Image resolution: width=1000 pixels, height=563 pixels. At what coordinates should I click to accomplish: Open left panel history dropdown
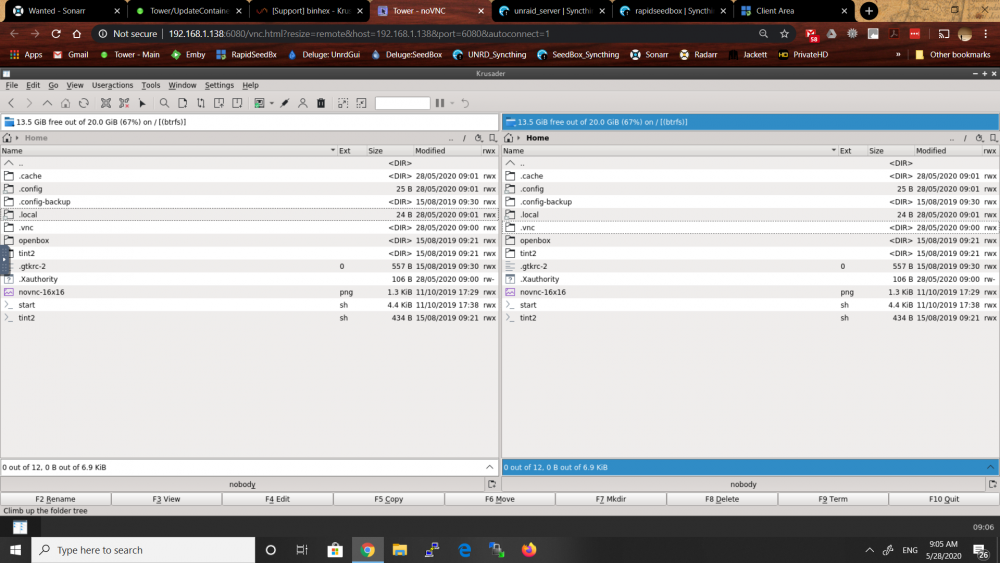click(x=478, y=138)
